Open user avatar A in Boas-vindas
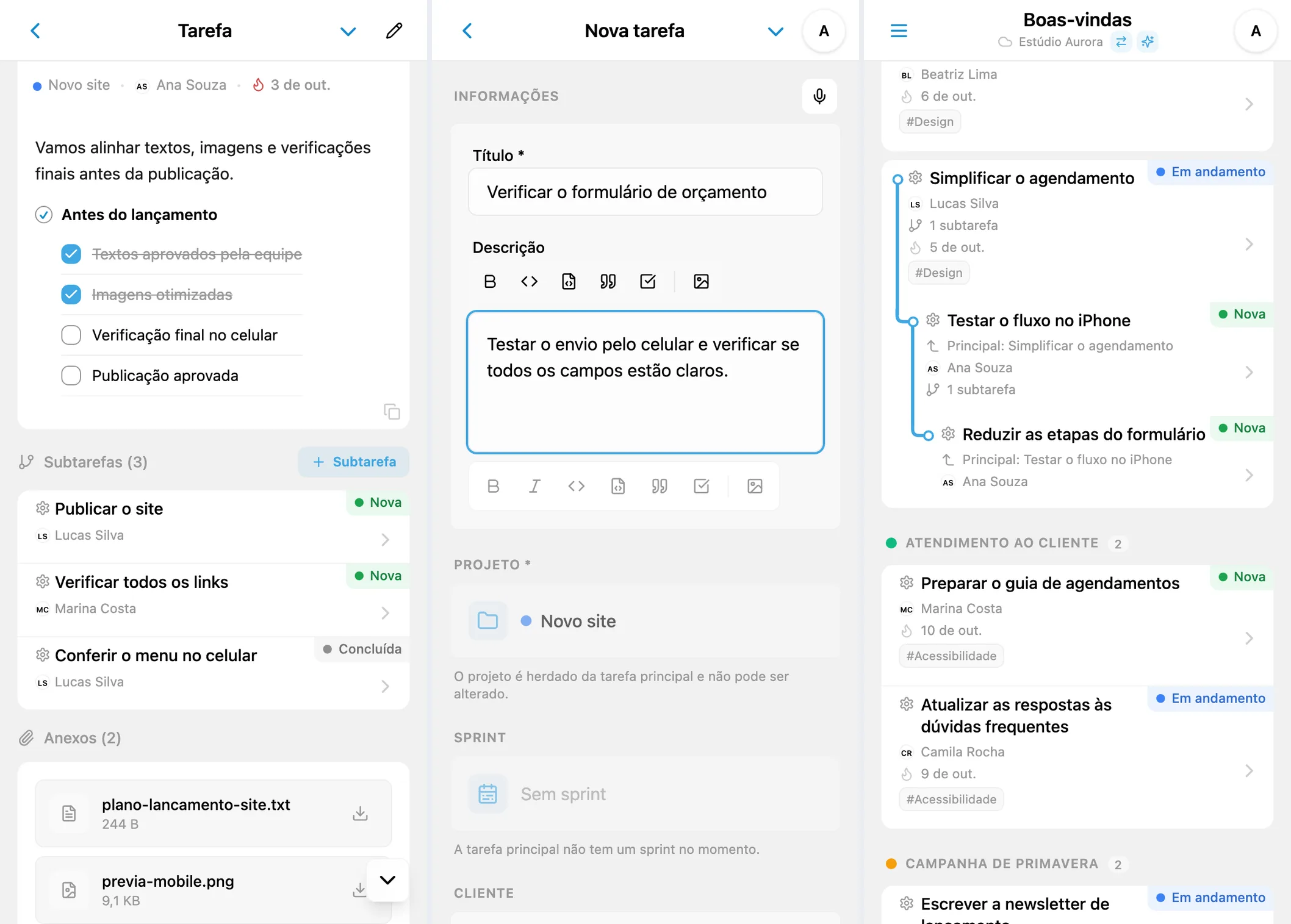 1256,31
